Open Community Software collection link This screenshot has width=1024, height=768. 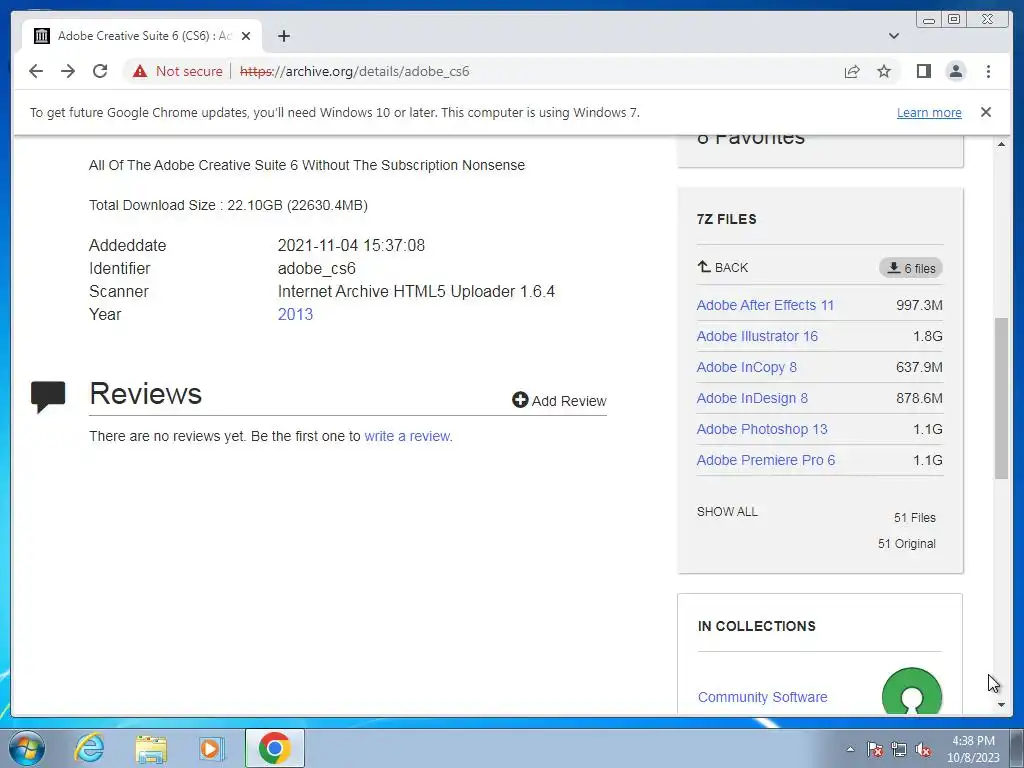[762, 697]
